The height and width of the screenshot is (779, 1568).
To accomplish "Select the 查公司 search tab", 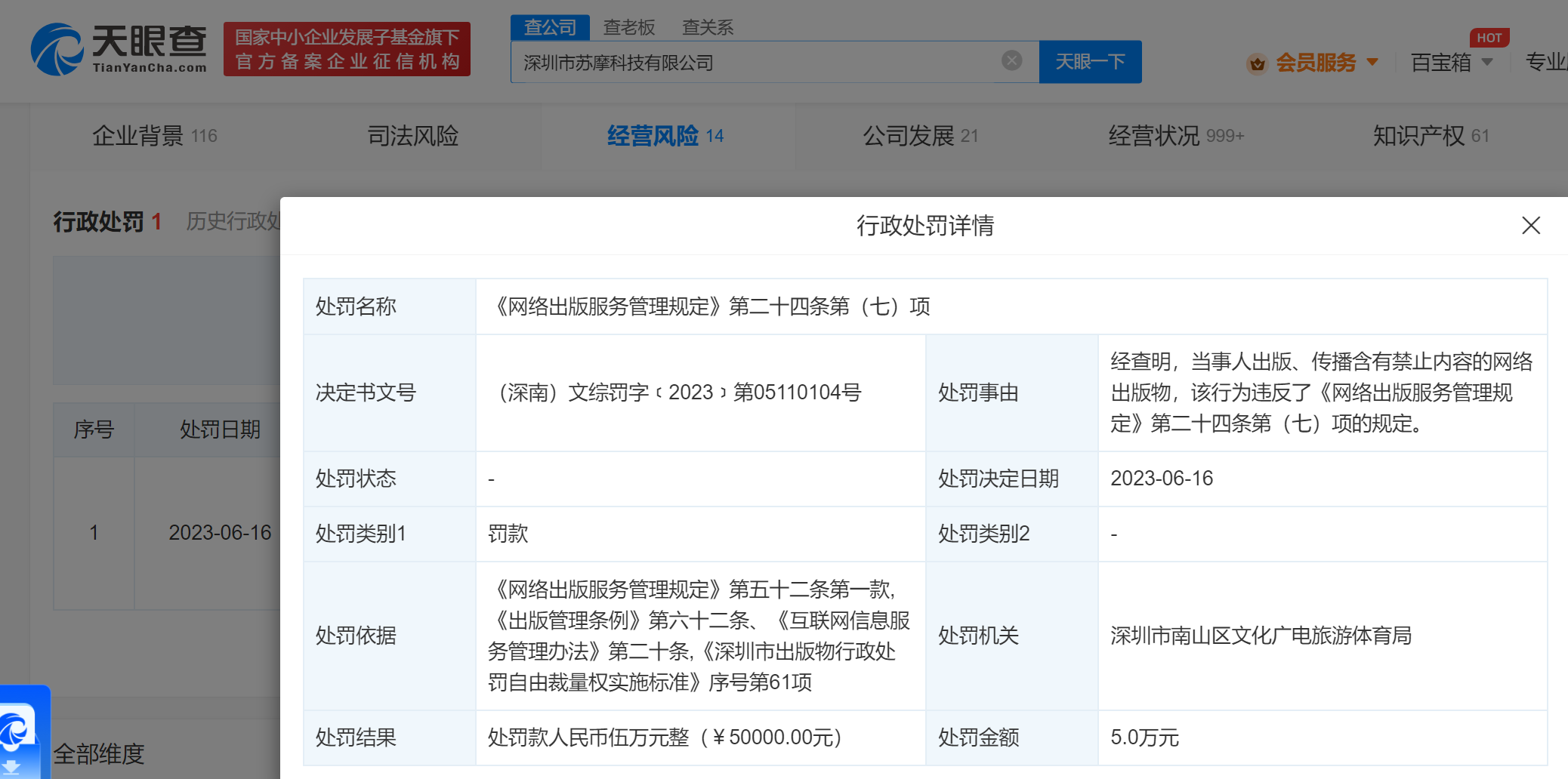I will tap(550, 28).
